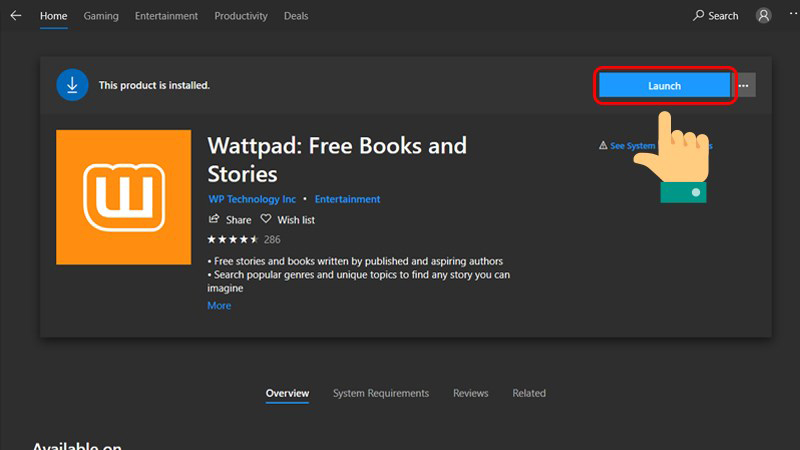Open the Entertainment tab

pyautogui.click(x=166, y=16)
